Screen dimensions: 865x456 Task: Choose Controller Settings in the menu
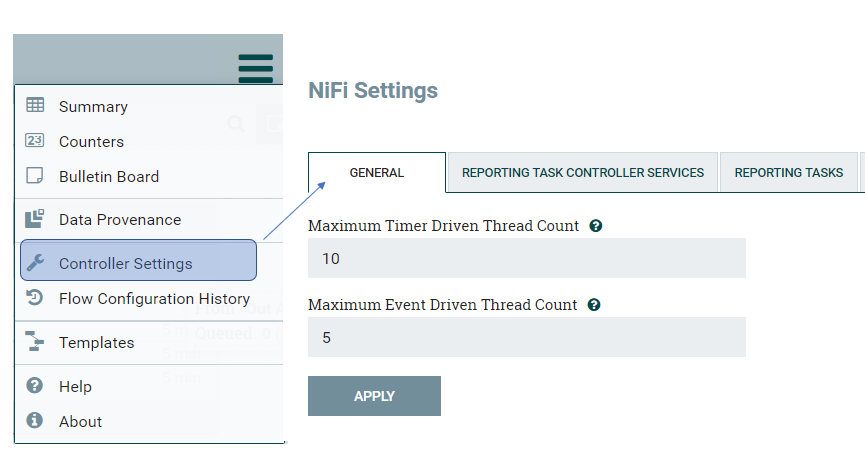pos(138,260)
